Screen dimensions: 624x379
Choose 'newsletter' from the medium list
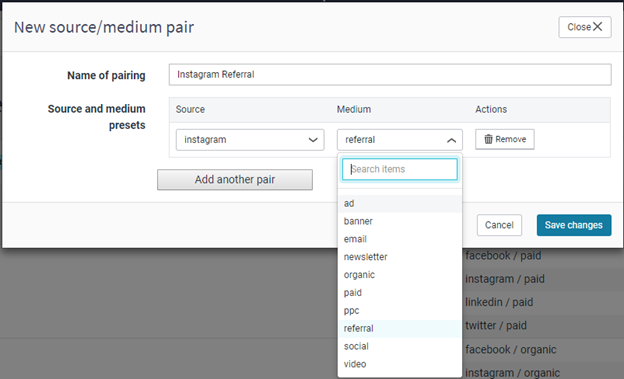[400, 257]
